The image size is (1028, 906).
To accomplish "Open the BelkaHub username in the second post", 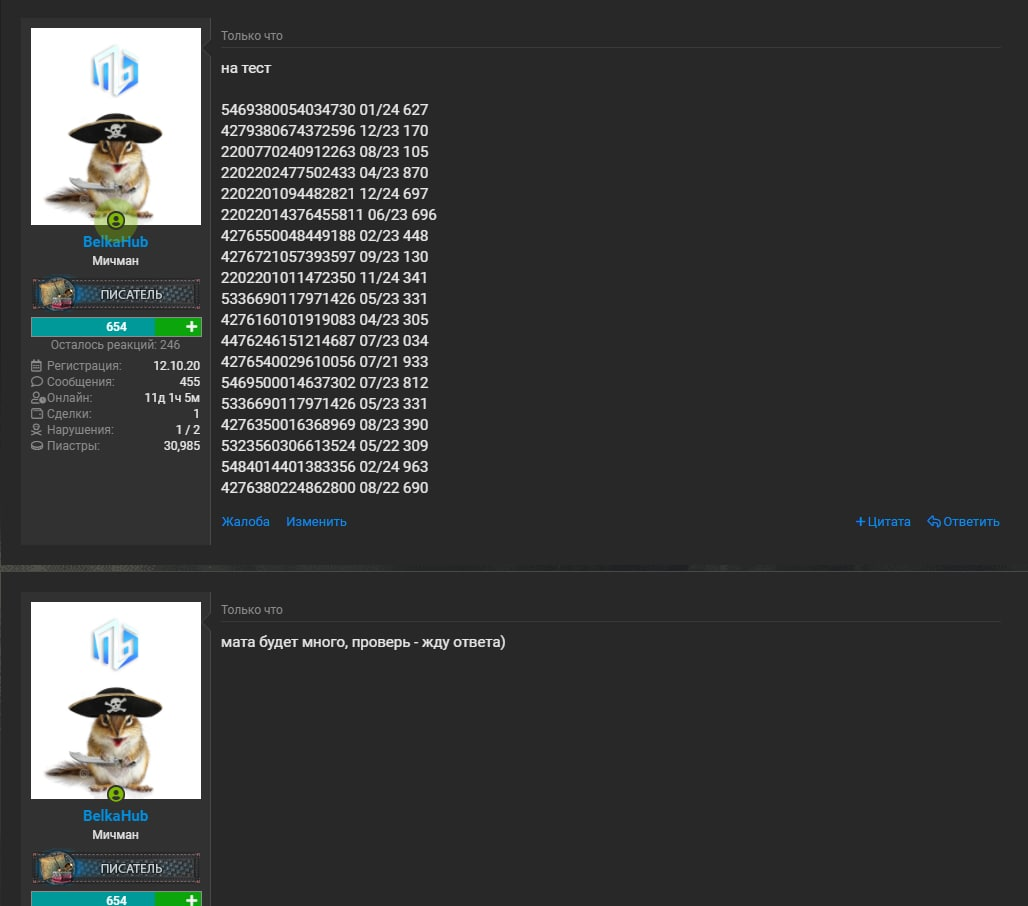I will 115,816.
